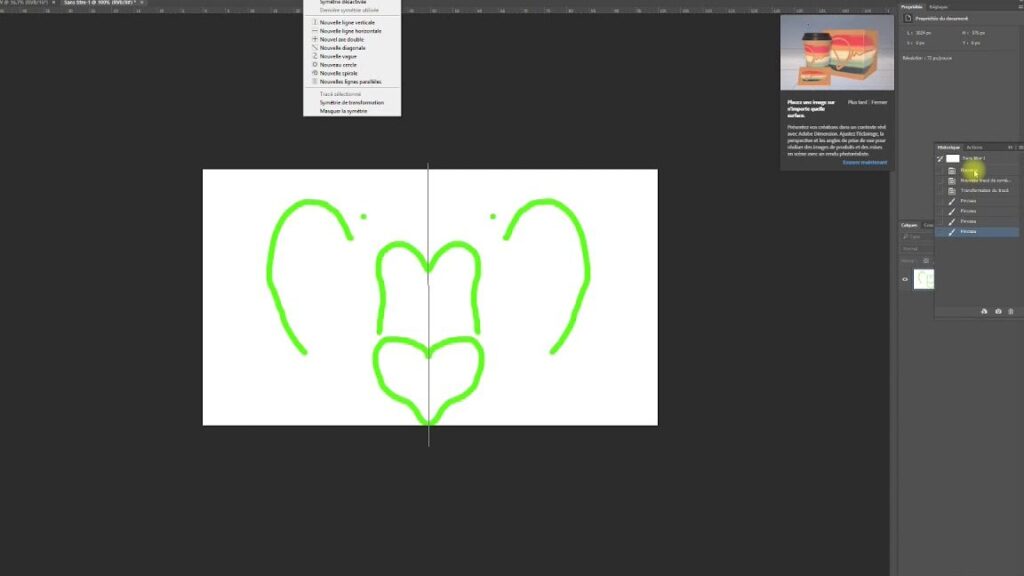Click diagonal icon beside Nouvelle diagonale
Screen dimensions: 1024x576
click(x=315, y=48)
